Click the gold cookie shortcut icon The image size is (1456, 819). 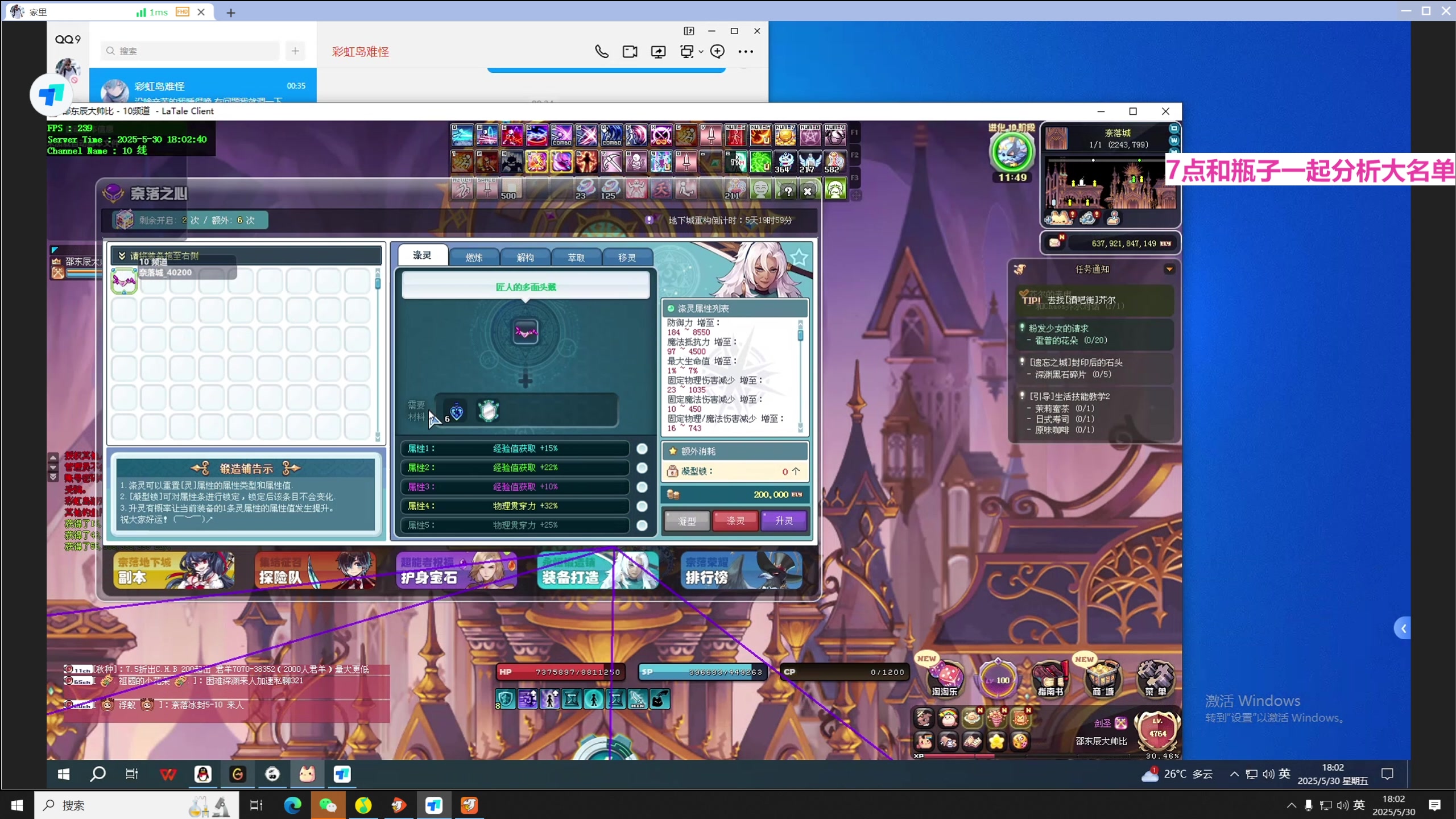point(1021,741)
